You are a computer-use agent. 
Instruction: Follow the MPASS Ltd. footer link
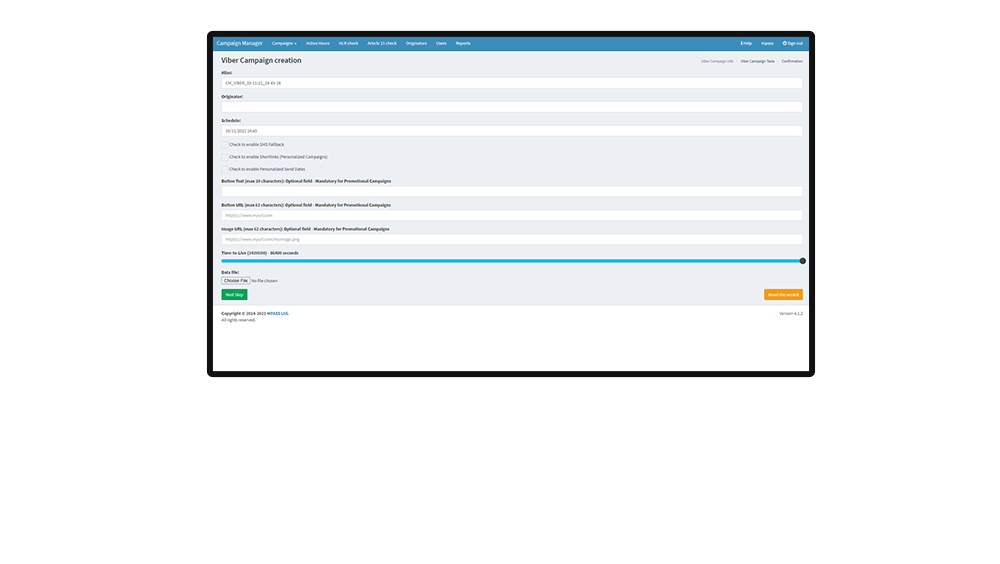pos(278,313)
